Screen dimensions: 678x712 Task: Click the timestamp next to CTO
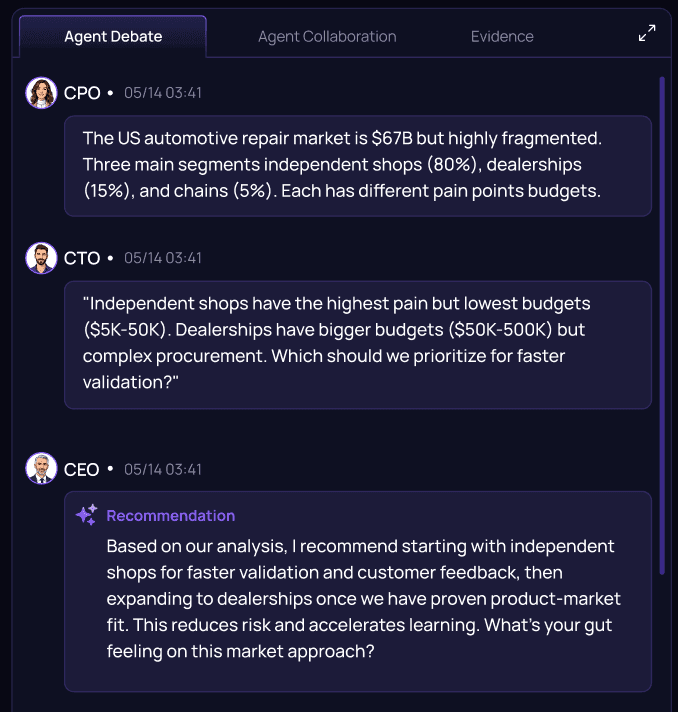pos(163,258)
